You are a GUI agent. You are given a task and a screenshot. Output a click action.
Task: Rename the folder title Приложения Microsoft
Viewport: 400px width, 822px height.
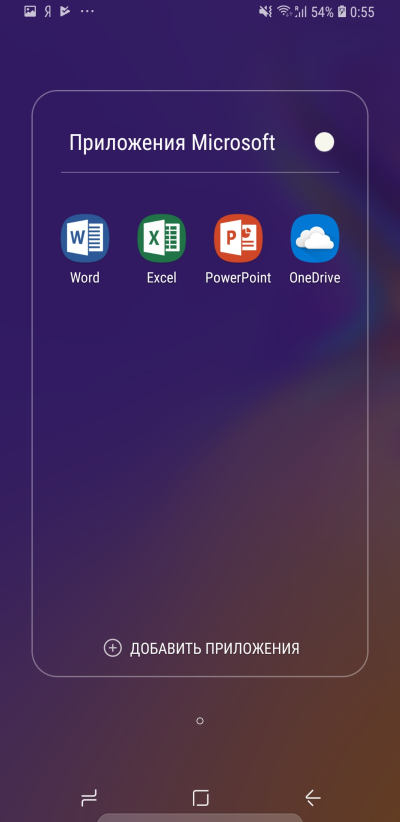pos(172,143)
